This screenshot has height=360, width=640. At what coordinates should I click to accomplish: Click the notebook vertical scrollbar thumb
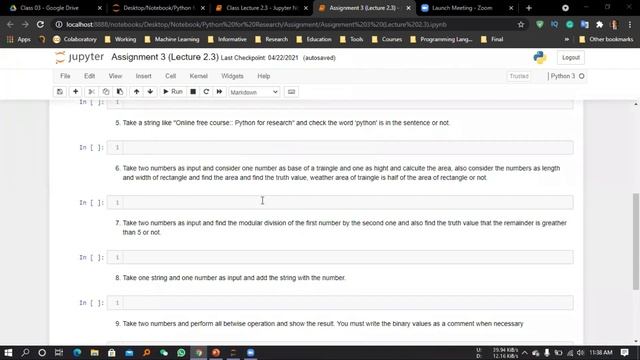pyautogui.click(x=636, y=241)
